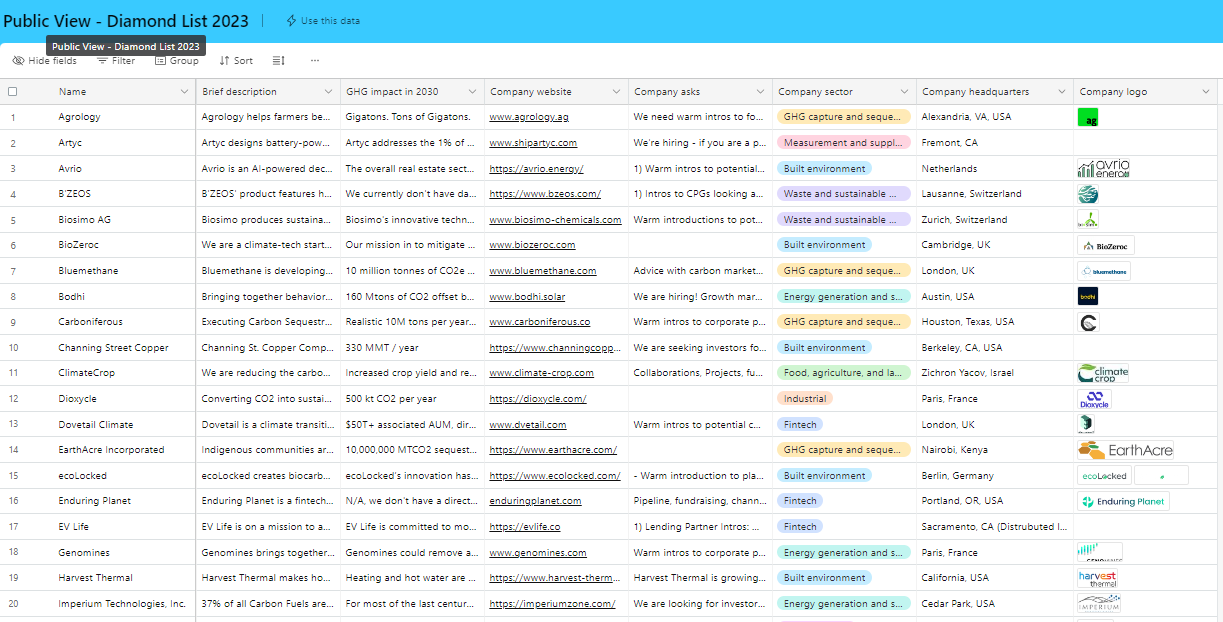1223x622 pixels.
Task: Open the Filter menu
Action: click(x=116, y=61)
